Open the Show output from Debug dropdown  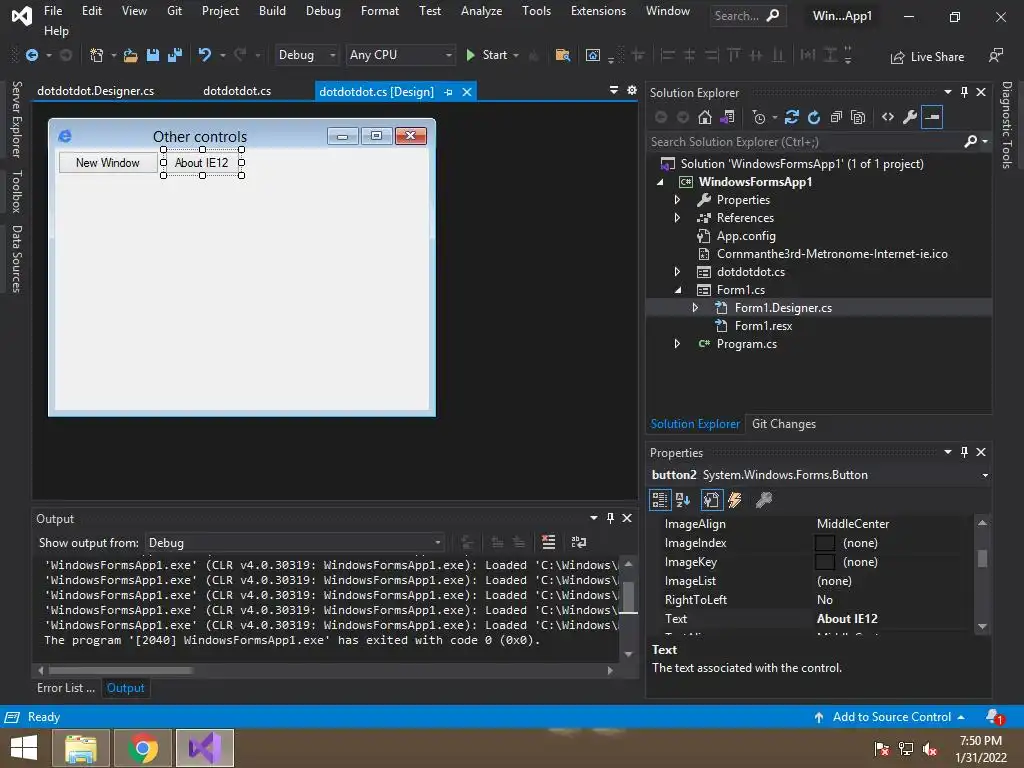click(x=295, y=543)
